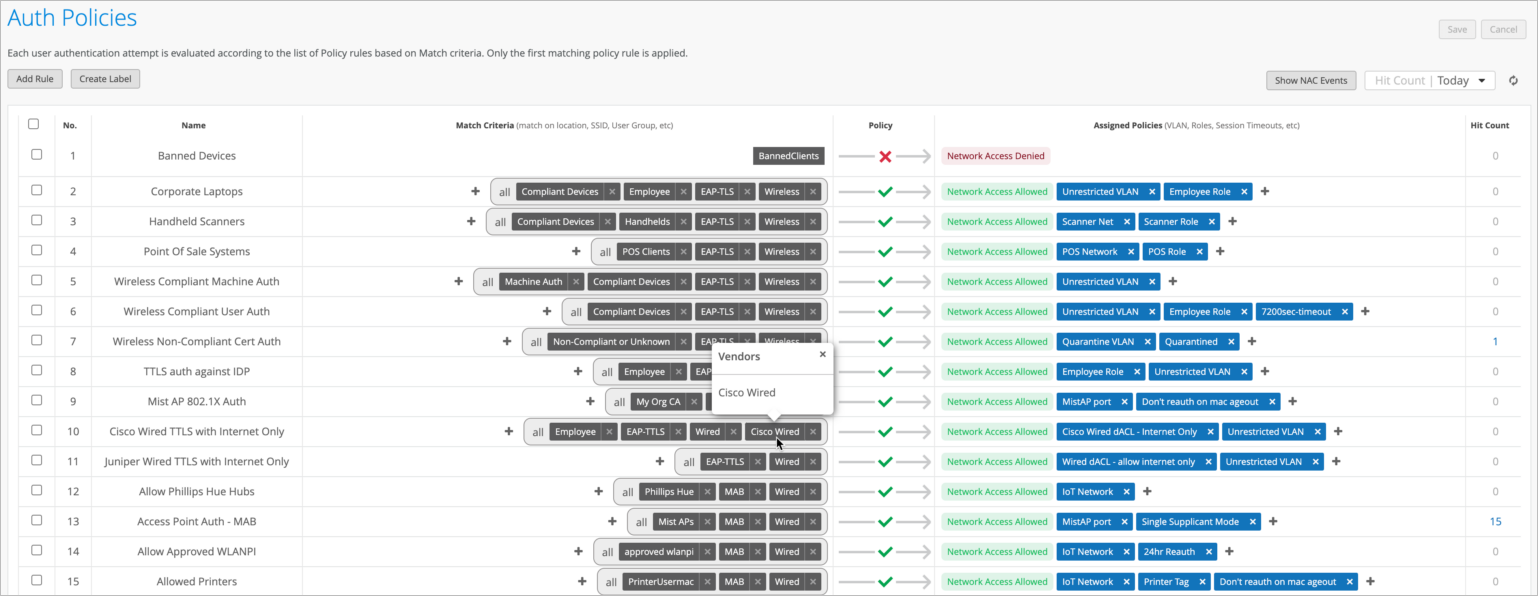1538x596 pixels.
Task: Delete the 7200sec-timeout policy tag
Action: [x=1345, y=312]
